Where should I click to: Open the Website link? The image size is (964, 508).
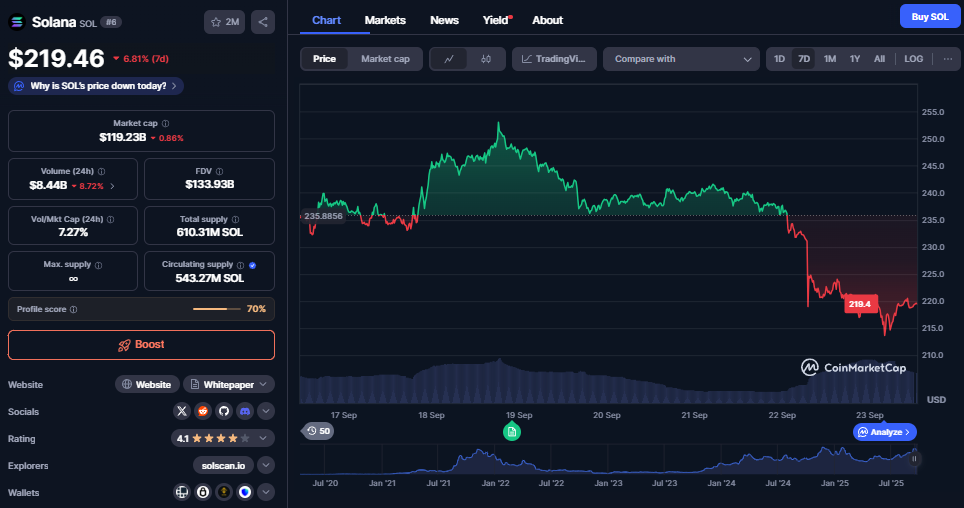click(x=147, y=384)
